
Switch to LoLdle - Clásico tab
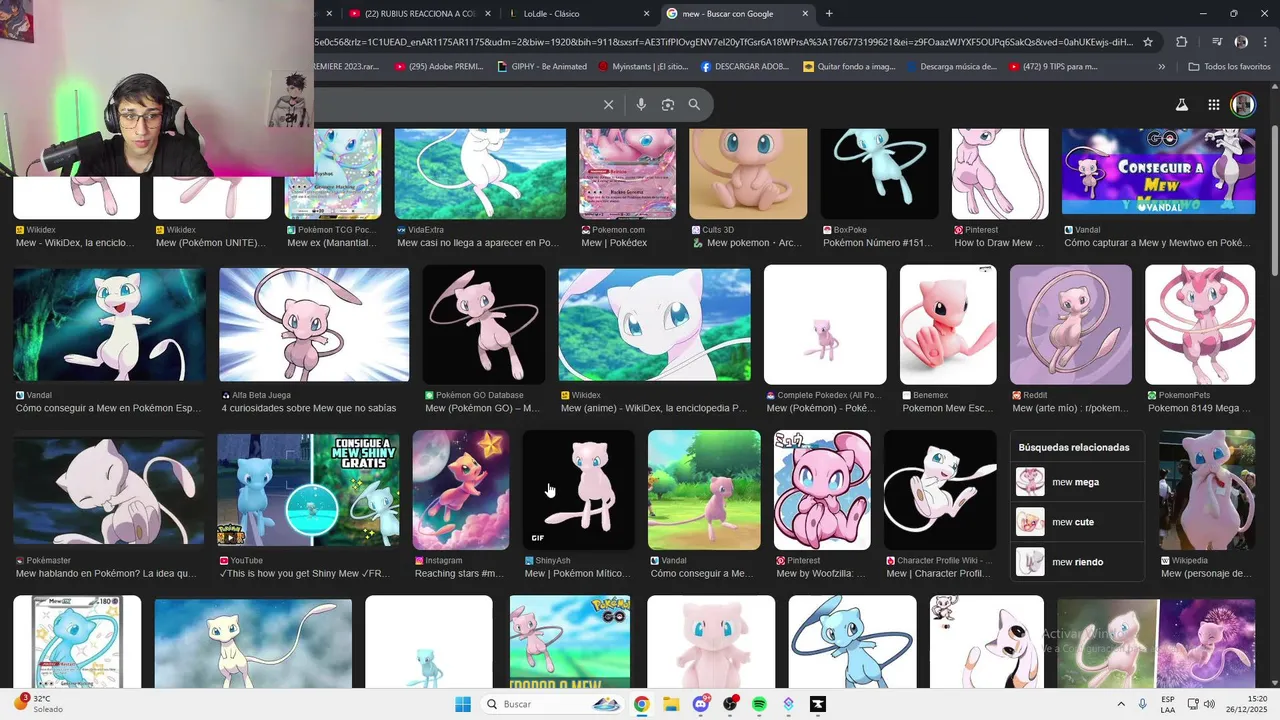578,14
